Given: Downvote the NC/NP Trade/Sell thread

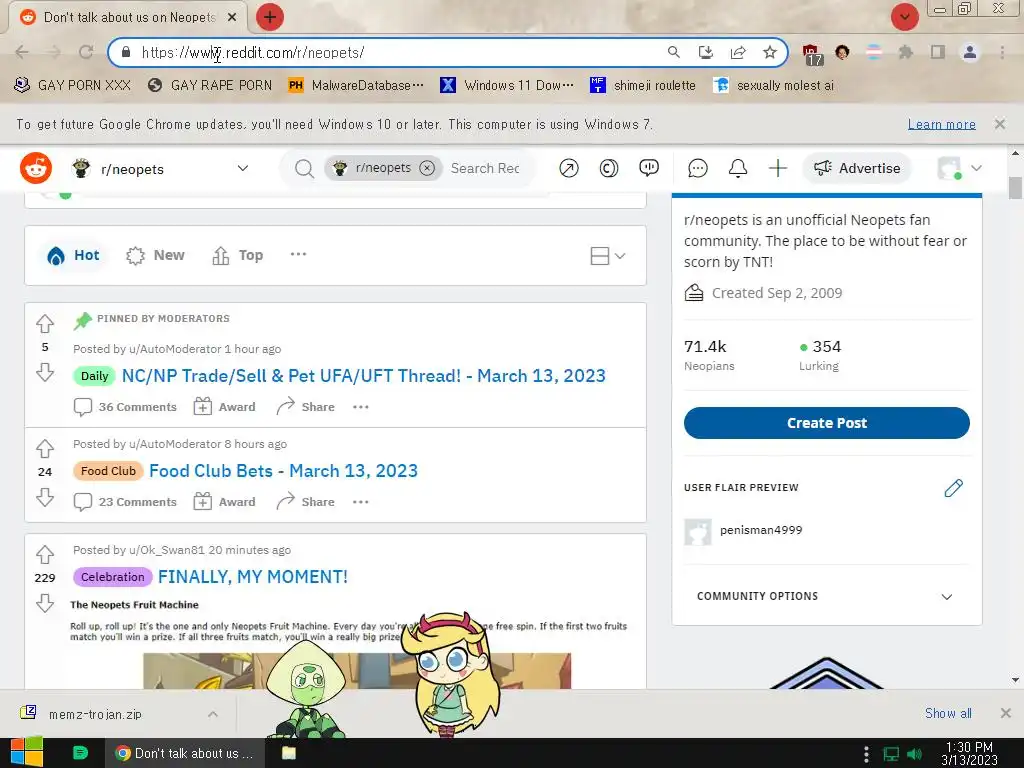Looking at the screenshot, I should pos(45,372).
